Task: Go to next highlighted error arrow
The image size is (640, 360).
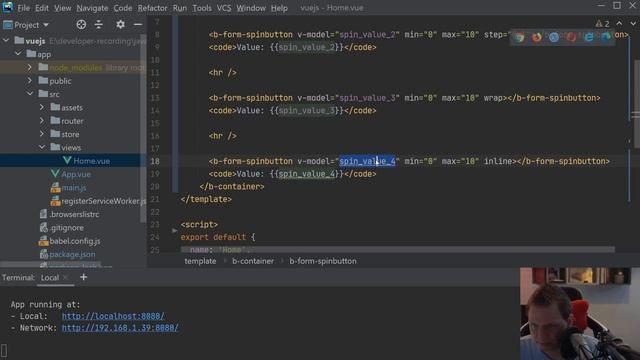Action: coord(633,24)
